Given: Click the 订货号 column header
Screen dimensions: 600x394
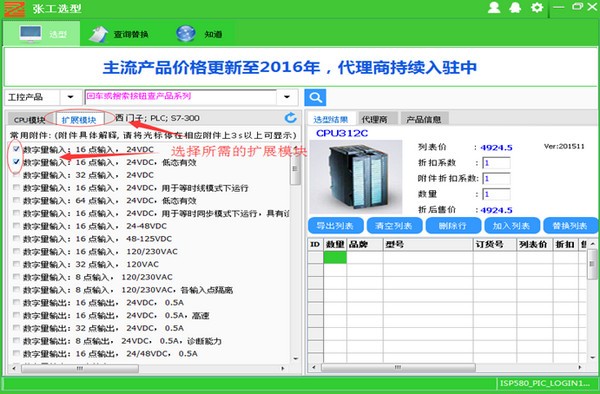Looking at the screenshot, I should (495, 244).
